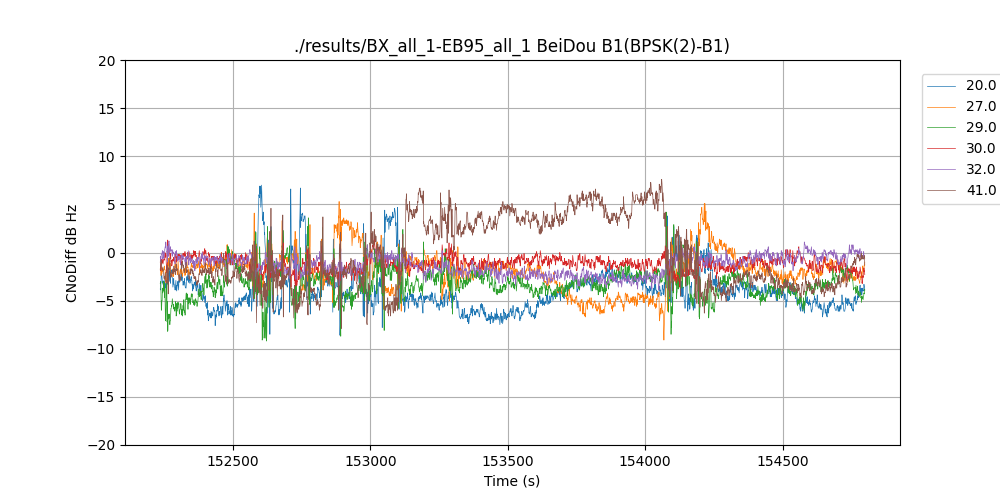Screen dimensions: 1000x500
Task: Click the 154500 x-axis tick label
Action: pos(782,462)
